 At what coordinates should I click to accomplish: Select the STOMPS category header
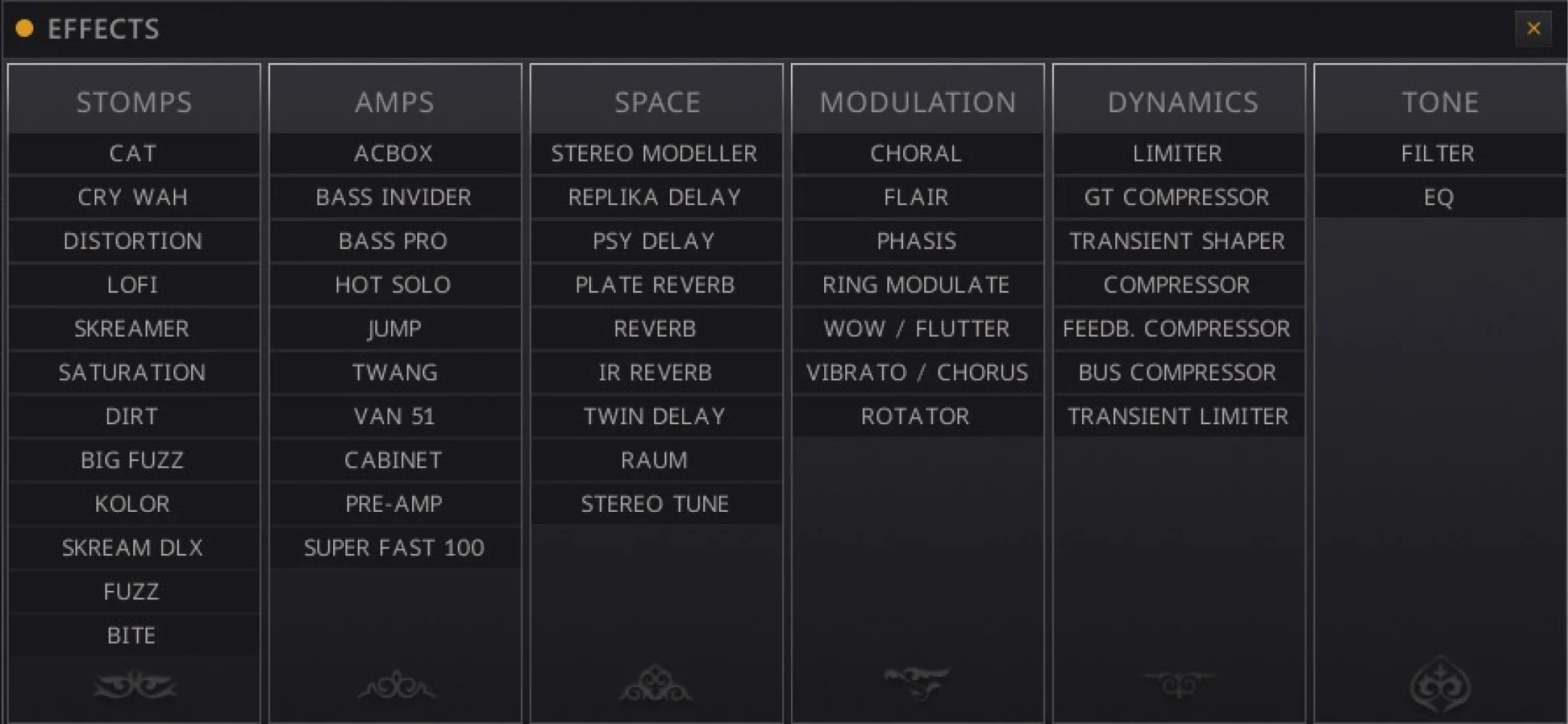click(133, 101)
